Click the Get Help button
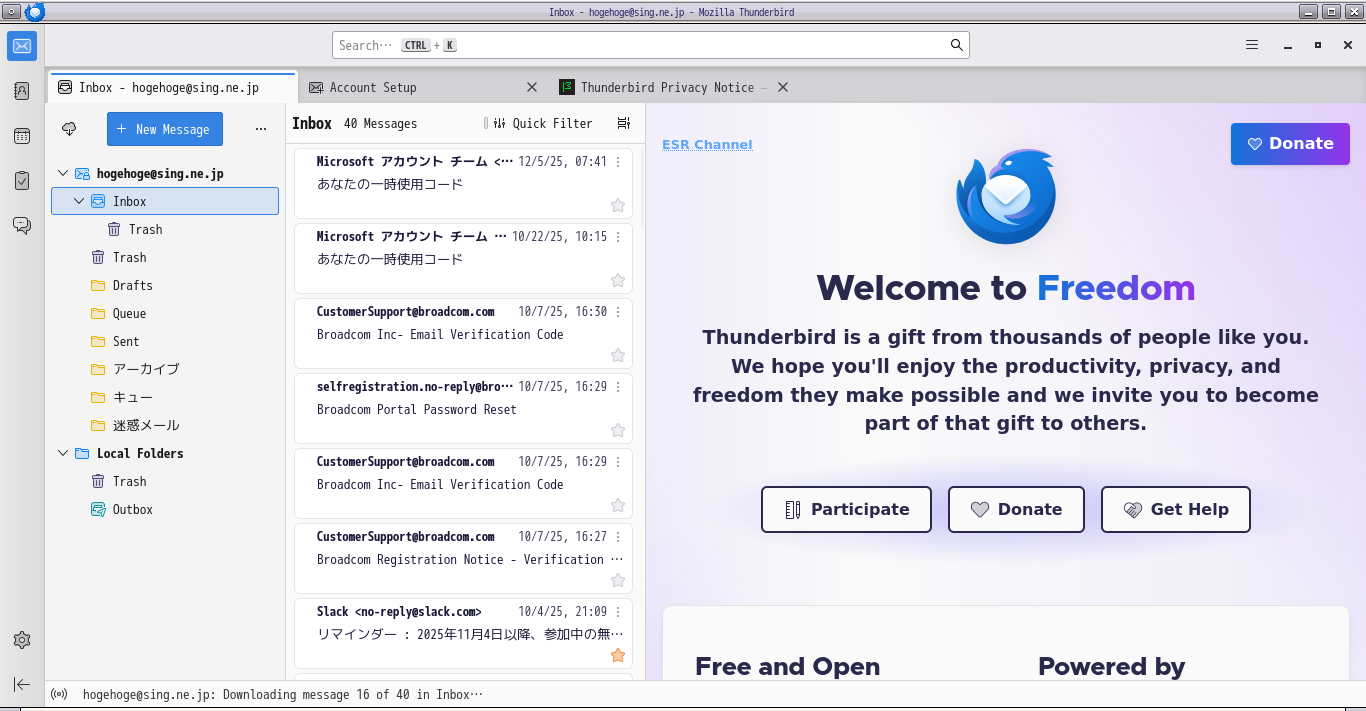The image size is (1366, 711). [x=1175, y=509]
